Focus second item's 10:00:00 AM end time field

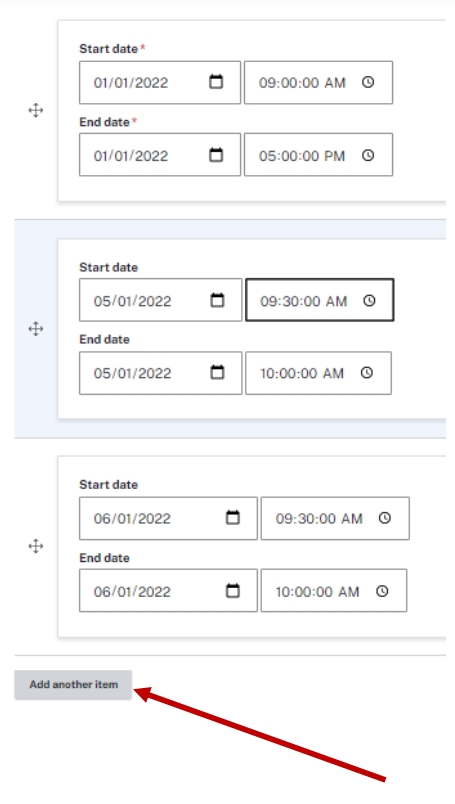pos(319,373)
